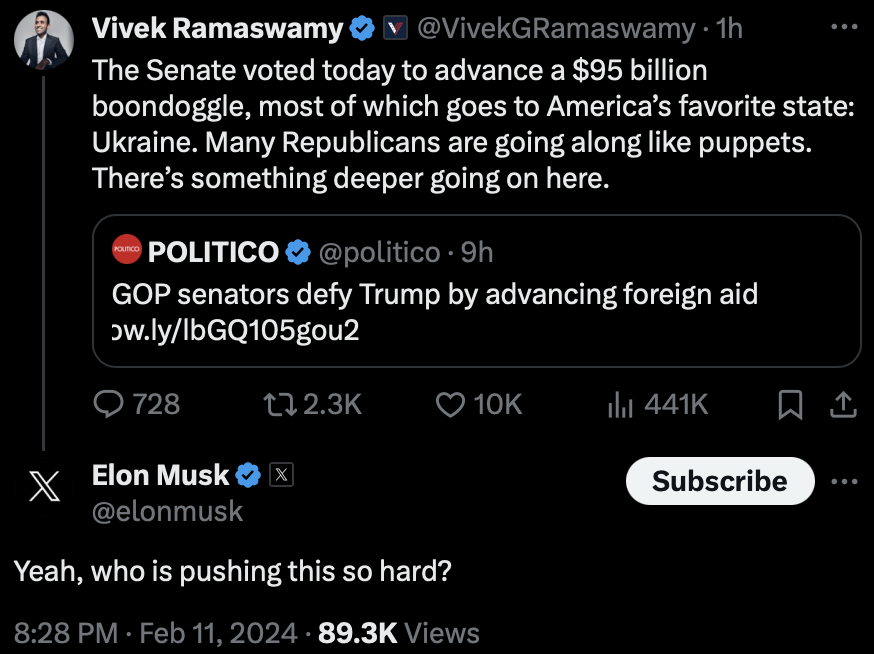Click the reply comment icon
874x654 pixels.
(x=107, y=404)
